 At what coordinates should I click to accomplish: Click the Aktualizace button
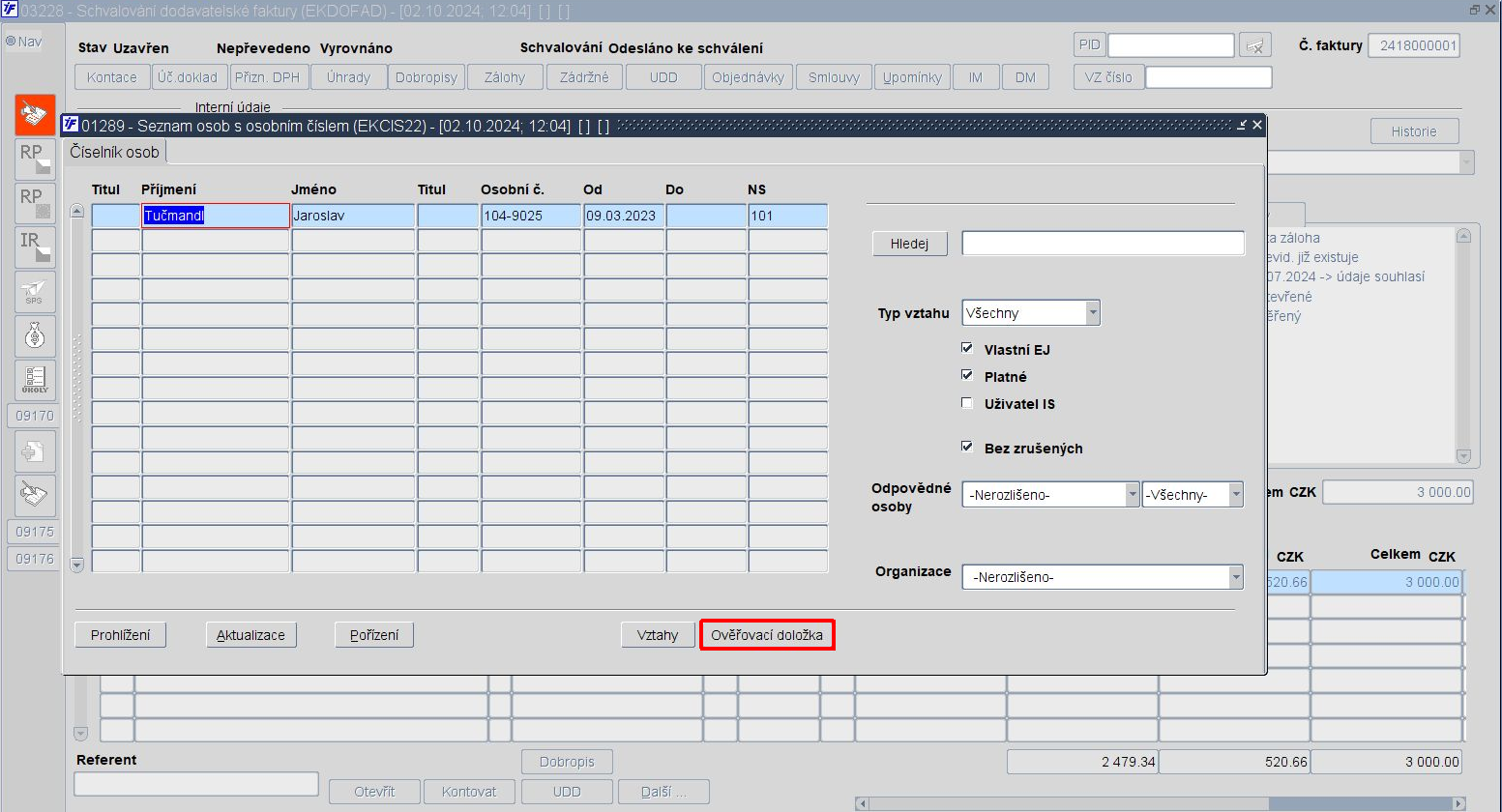[250, 635]
